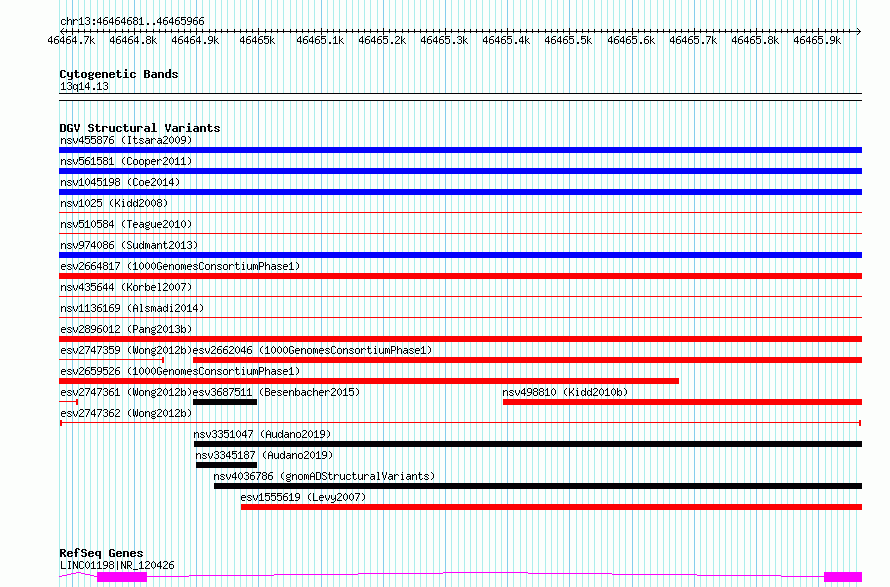Screen dimensions: 890x587
Task: Click the short black bar for nsv3345187
Action: coord(226,465)
